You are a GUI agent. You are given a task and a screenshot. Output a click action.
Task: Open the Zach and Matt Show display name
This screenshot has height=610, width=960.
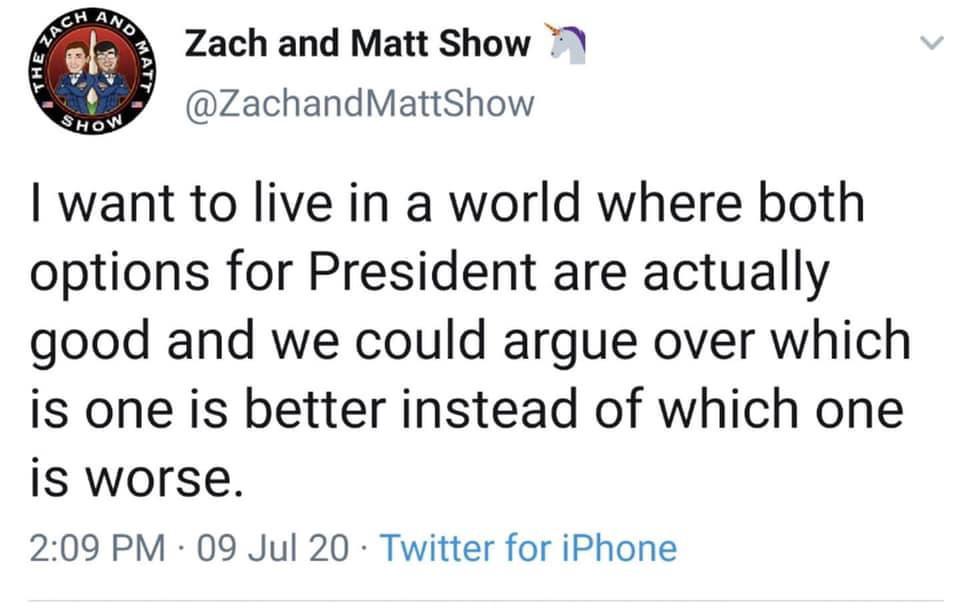tap(357, 43)
